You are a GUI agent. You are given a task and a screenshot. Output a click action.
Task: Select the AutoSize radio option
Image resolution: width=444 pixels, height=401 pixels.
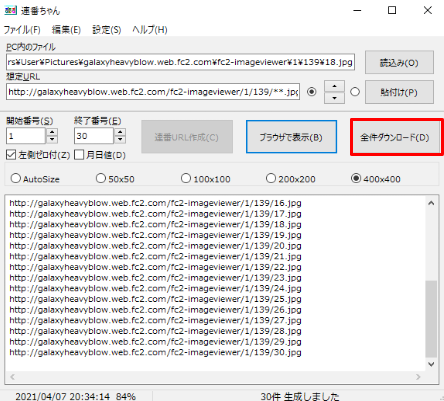point(16,178)
